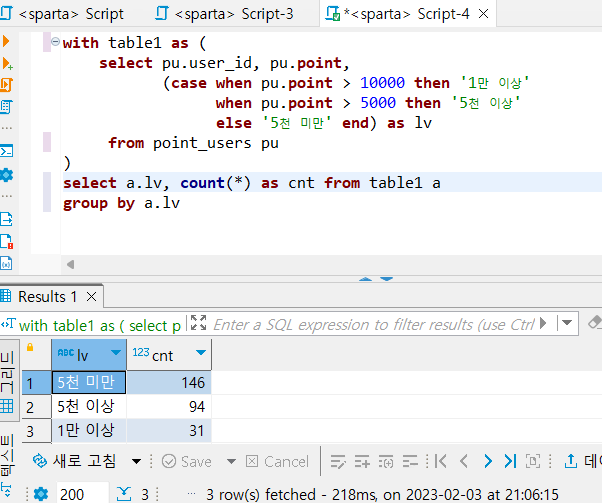Run the SQL statement with the orange execute arrow
This screenshot has width=602, height=503.
5,41
